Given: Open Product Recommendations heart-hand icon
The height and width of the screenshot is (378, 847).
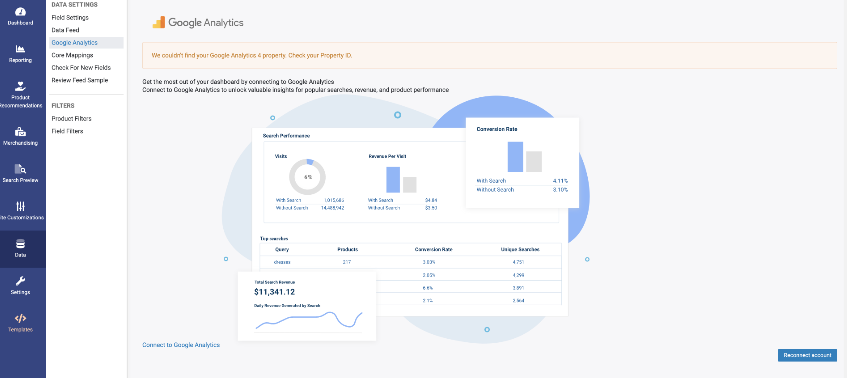Looking at the screenshot, I should 20,86.
